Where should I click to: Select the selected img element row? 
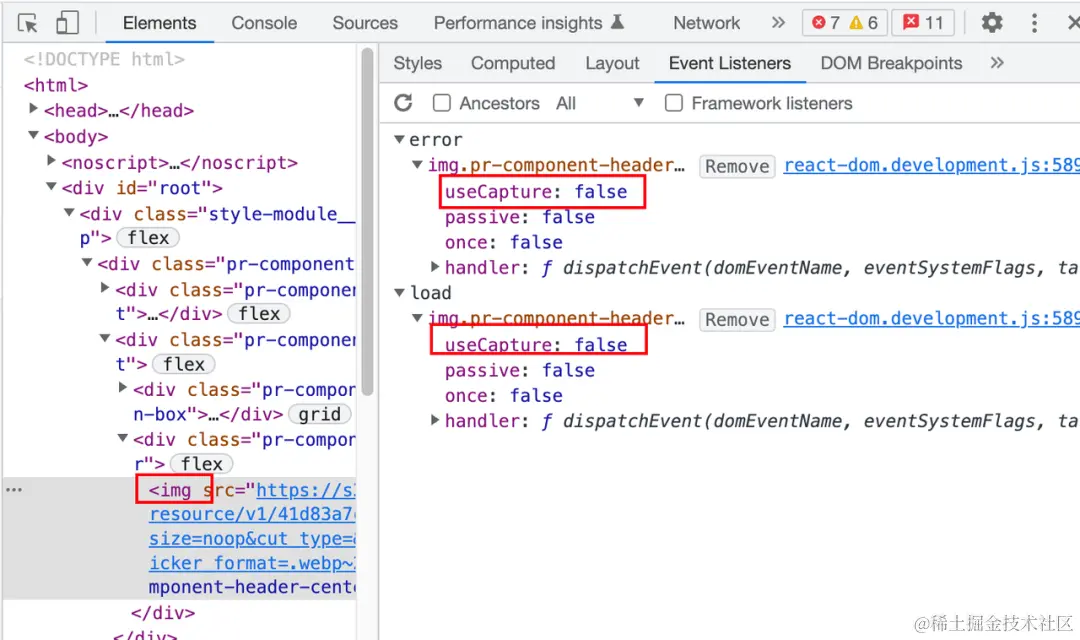click(x=180, y=538)
